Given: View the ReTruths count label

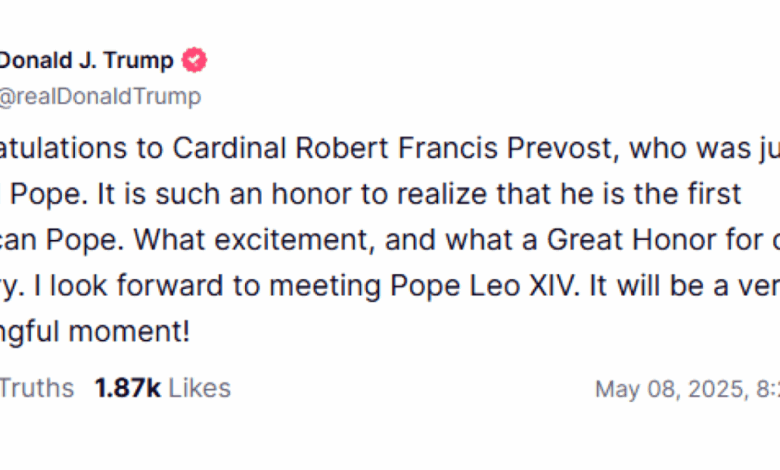Looking at the screenshot, I should click(x=37, y=388).
